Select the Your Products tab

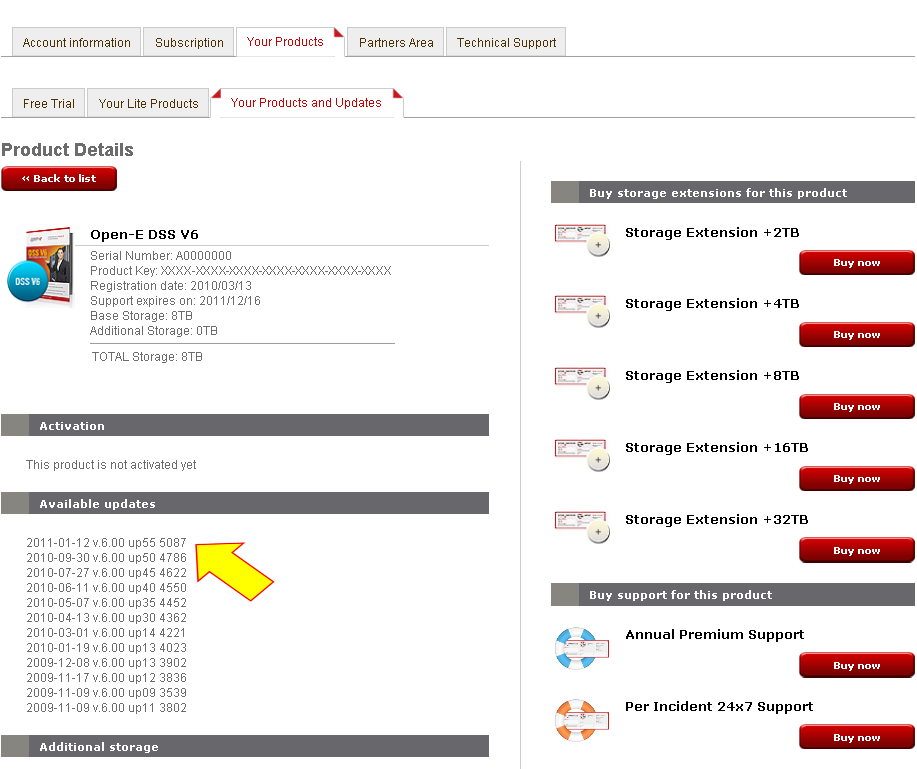(285, 42)
